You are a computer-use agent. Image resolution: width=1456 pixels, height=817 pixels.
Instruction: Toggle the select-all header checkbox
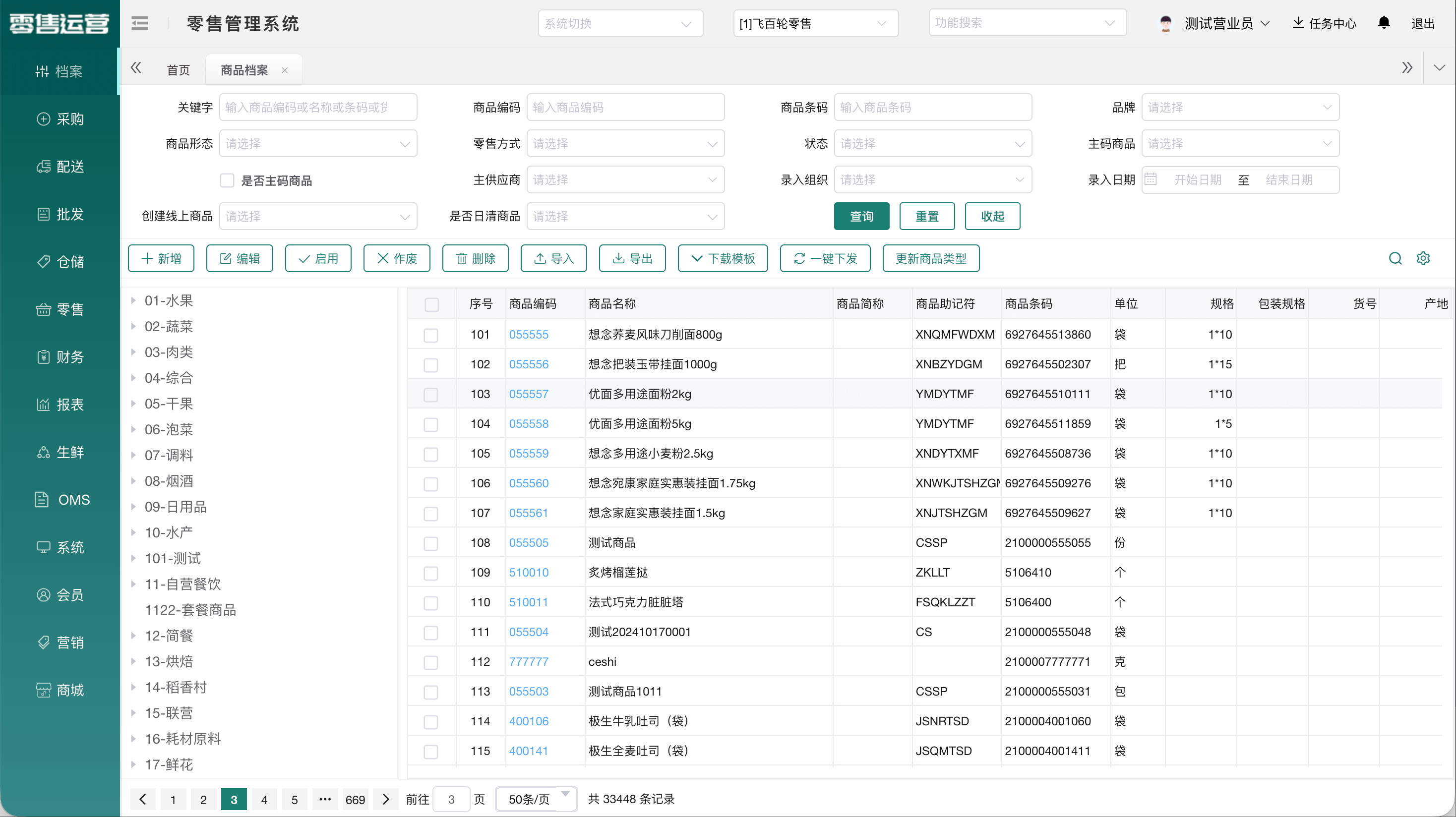432,304
